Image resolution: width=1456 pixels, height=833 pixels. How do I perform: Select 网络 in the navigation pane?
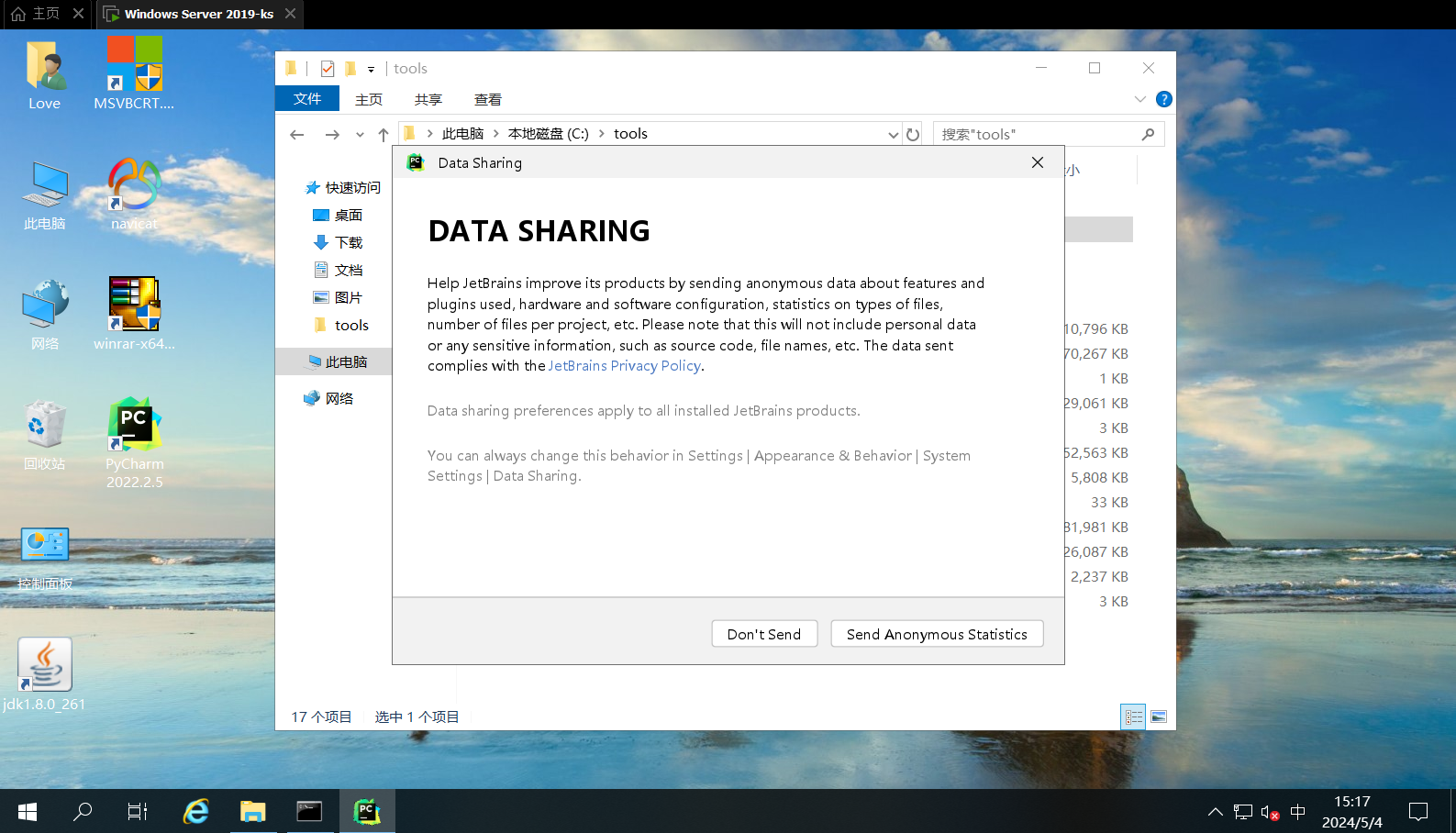[x=328, y=398]
